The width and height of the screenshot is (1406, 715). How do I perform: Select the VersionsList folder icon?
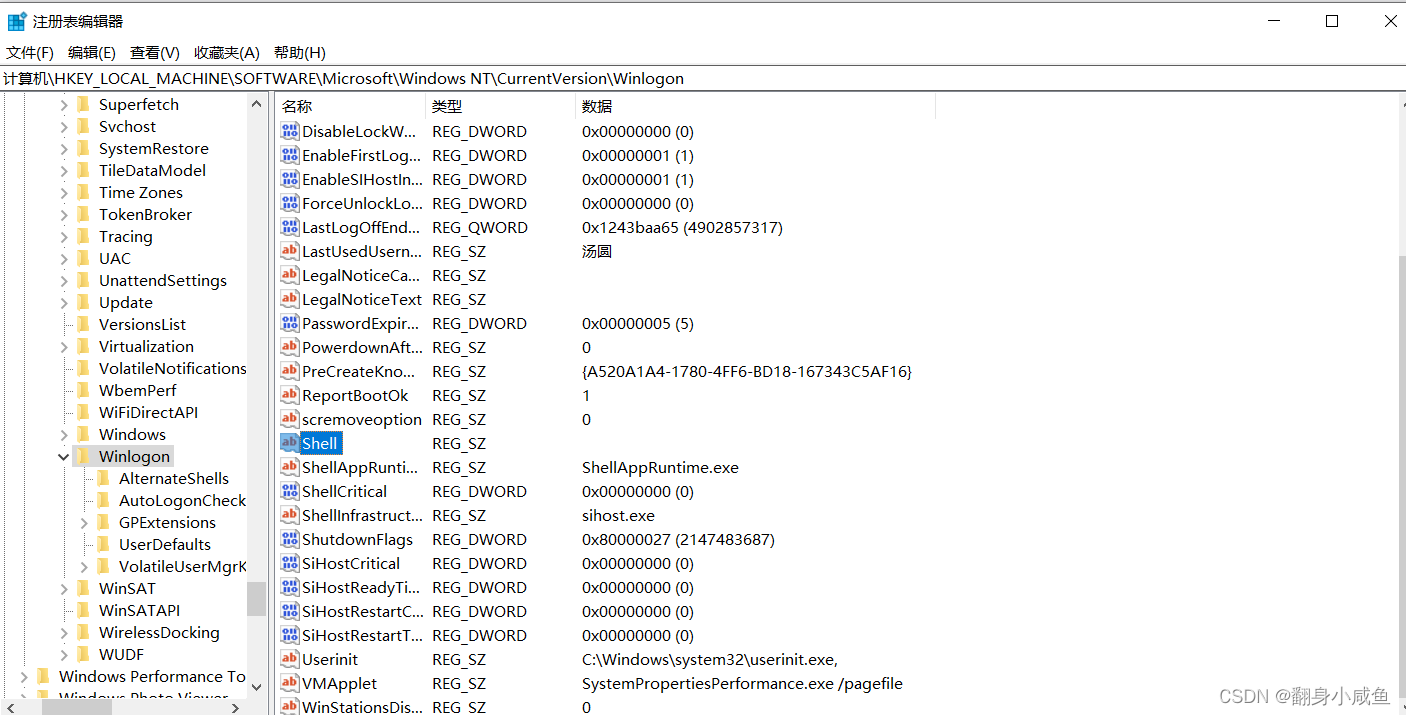84,324
